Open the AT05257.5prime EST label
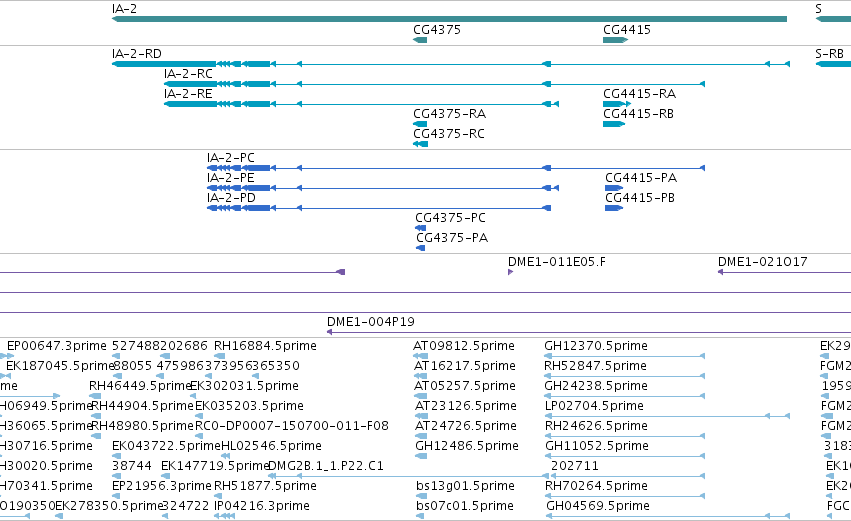Viewport: 851px width, 521px height. pos(465,386)
